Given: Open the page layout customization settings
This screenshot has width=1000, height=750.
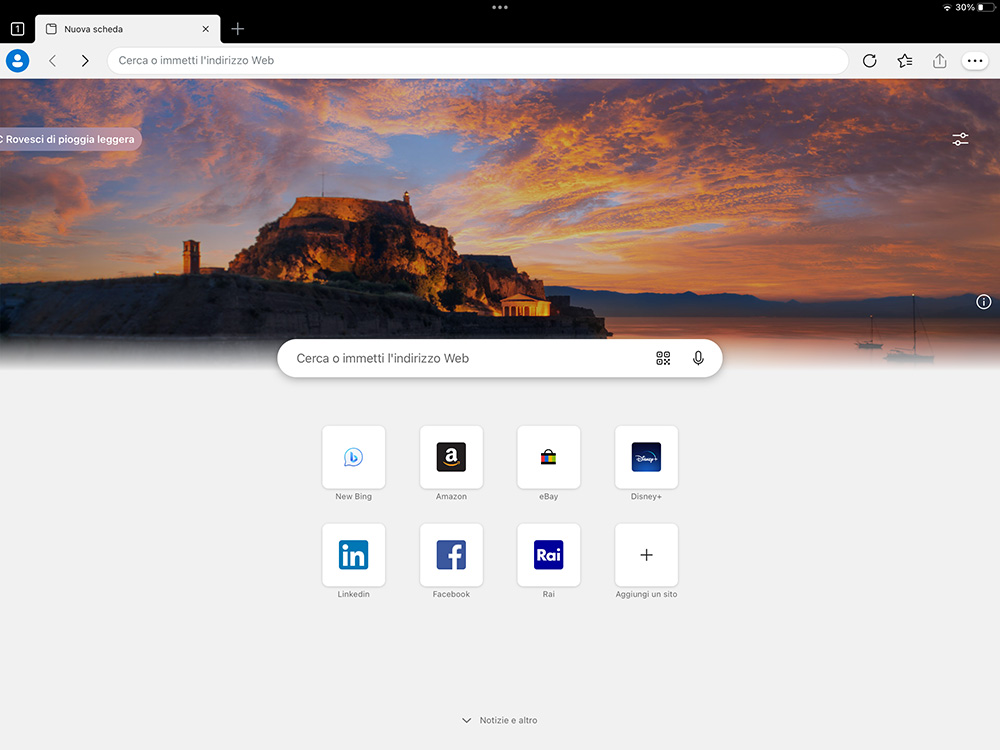Looking at the screenshot, I should (960, 139).
